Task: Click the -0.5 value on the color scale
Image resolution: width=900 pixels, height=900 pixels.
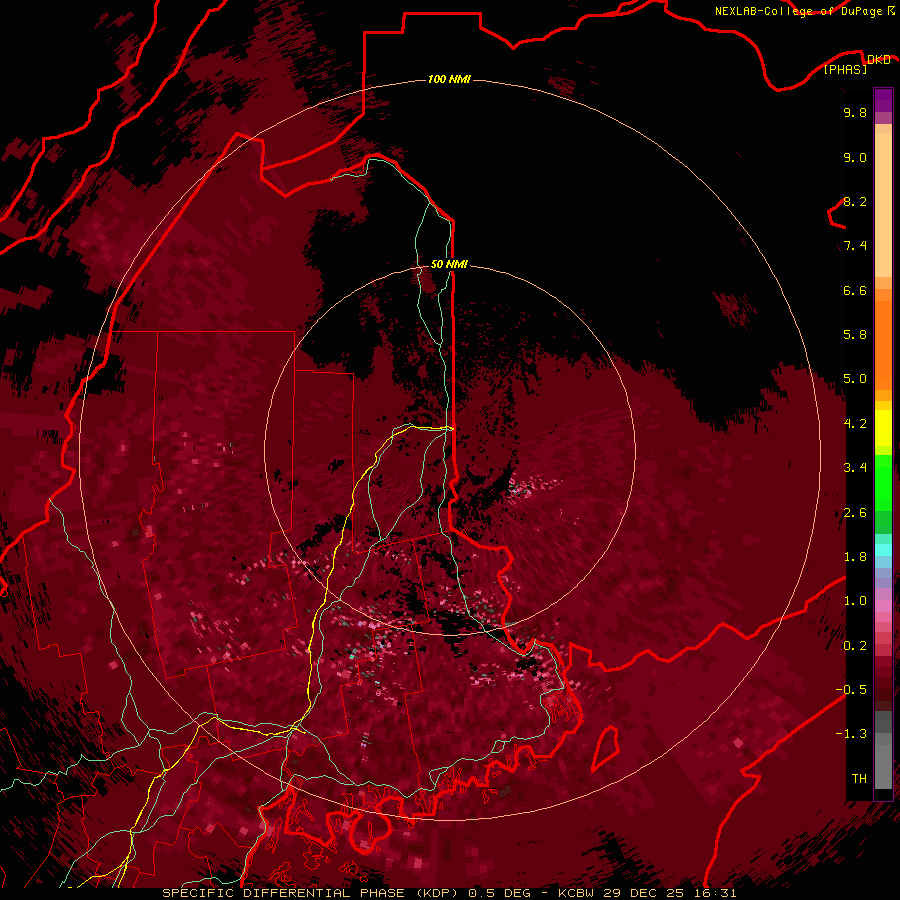Action: [x=851, y=690]
